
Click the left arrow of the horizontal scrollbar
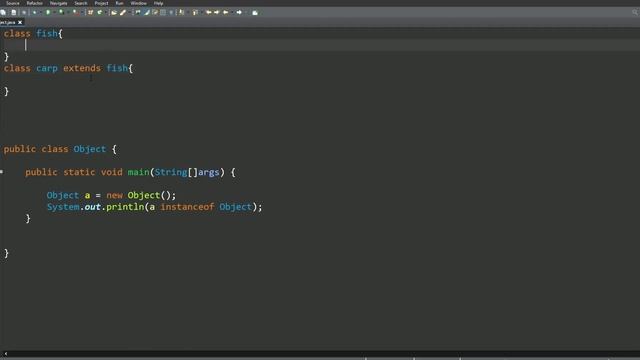pos(5,354)
